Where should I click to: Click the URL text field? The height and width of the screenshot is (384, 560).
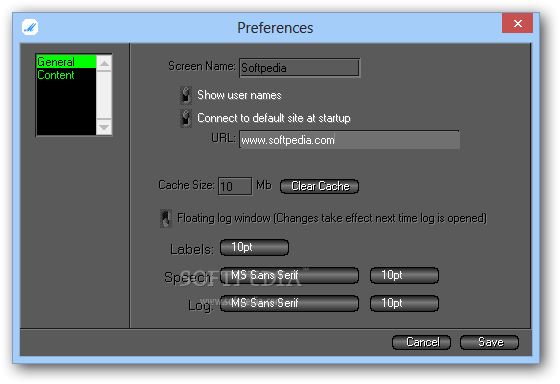pyautogui.click(x=349, y=140)
